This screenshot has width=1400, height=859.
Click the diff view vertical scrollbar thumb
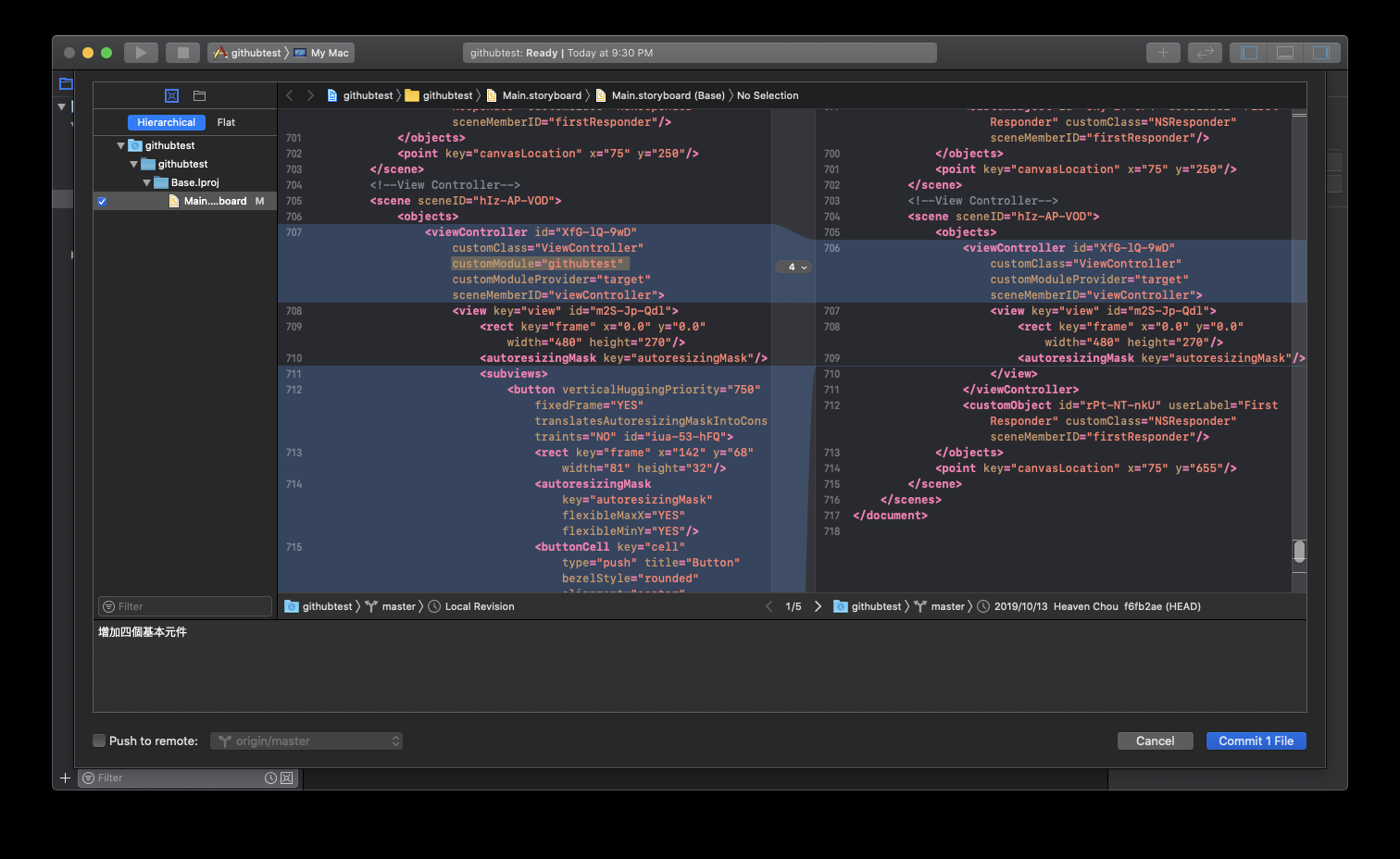pos(1299,552)
